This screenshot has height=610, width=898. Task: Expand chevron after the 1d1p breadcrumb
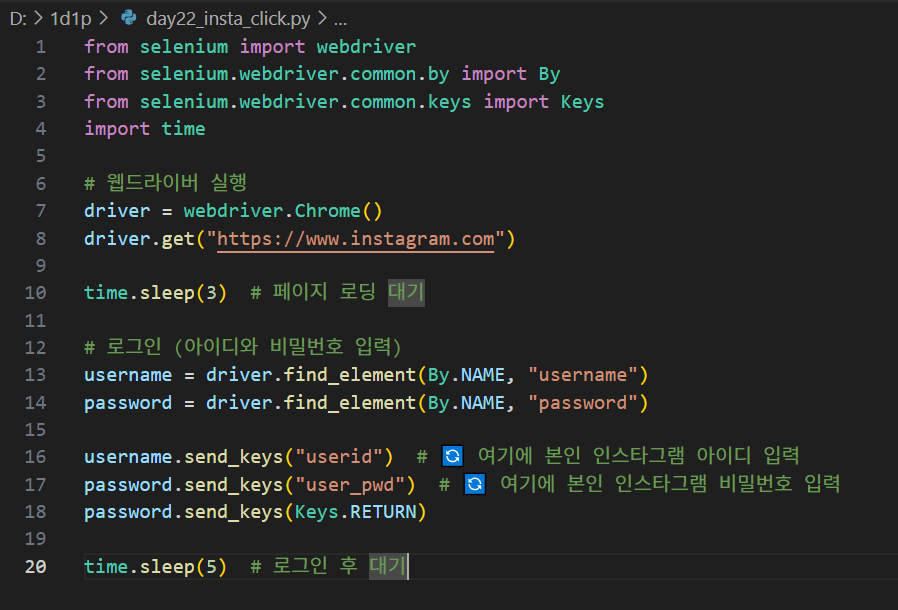[x=103, y=18]
